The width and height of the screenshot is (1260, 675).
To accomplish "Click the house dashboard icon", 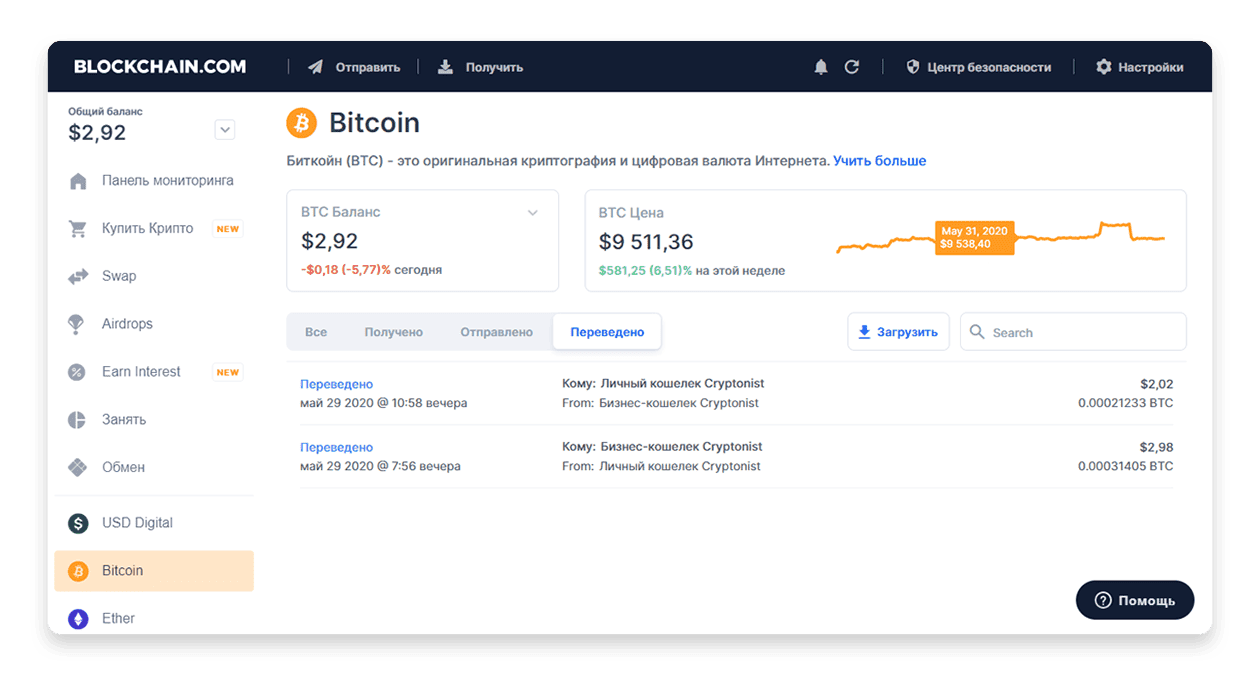I will click(78, 181).
